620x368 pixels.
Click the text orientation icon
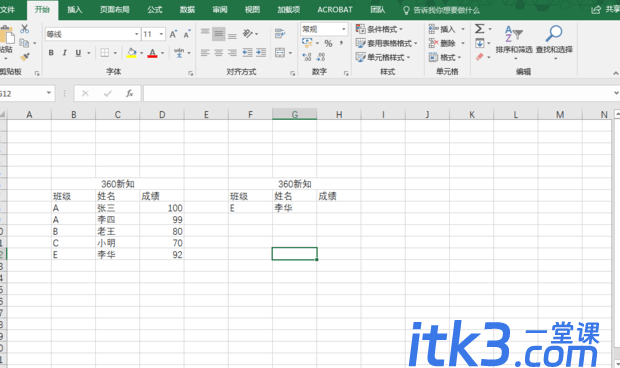click(248, 34)
